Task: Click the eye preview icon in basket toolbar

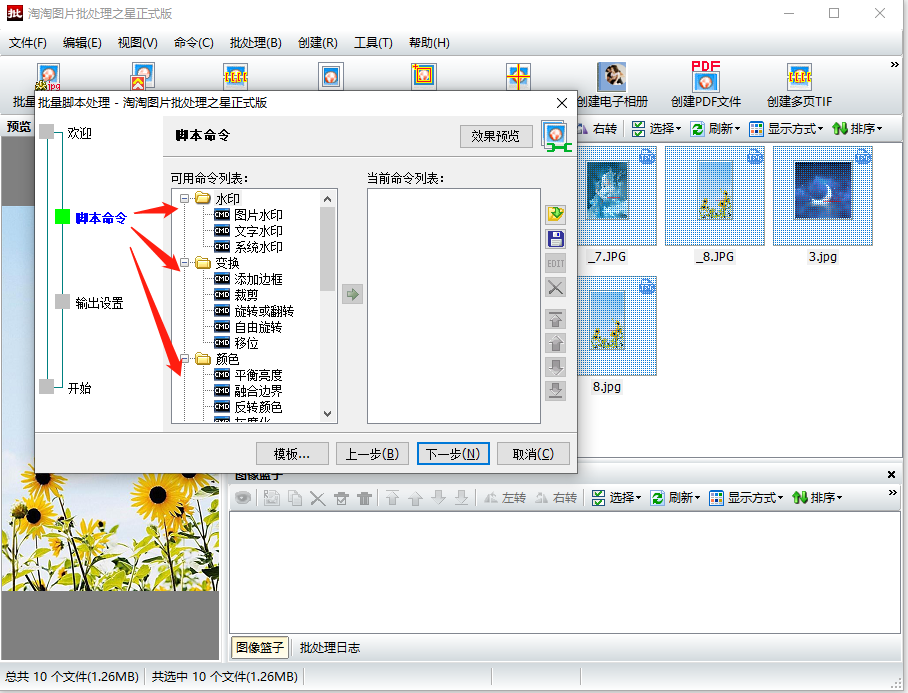Action: [x=243, y=498]
